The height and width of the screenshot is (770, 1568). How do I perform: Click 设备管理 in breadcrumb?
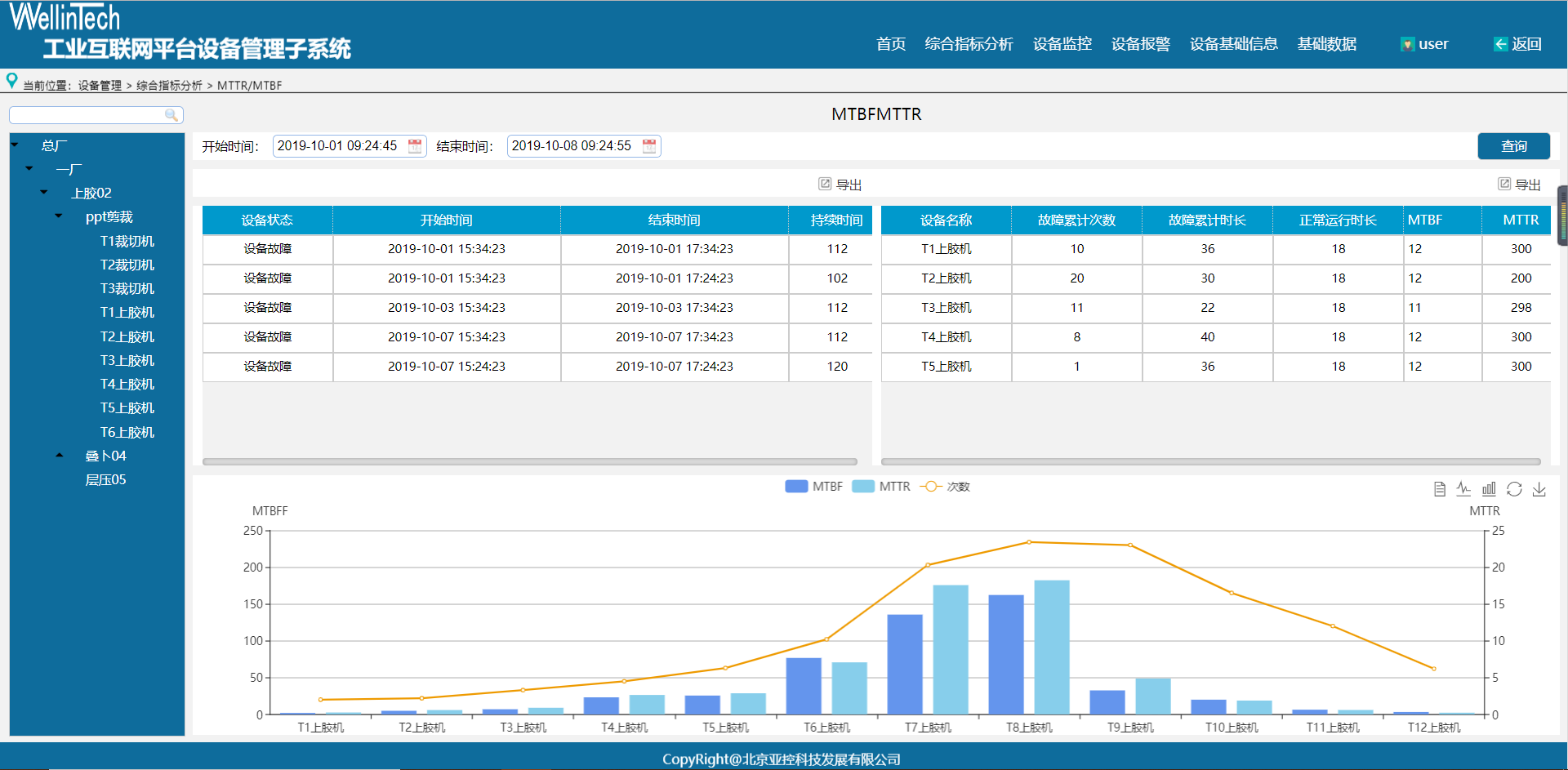tap(100, 86)
